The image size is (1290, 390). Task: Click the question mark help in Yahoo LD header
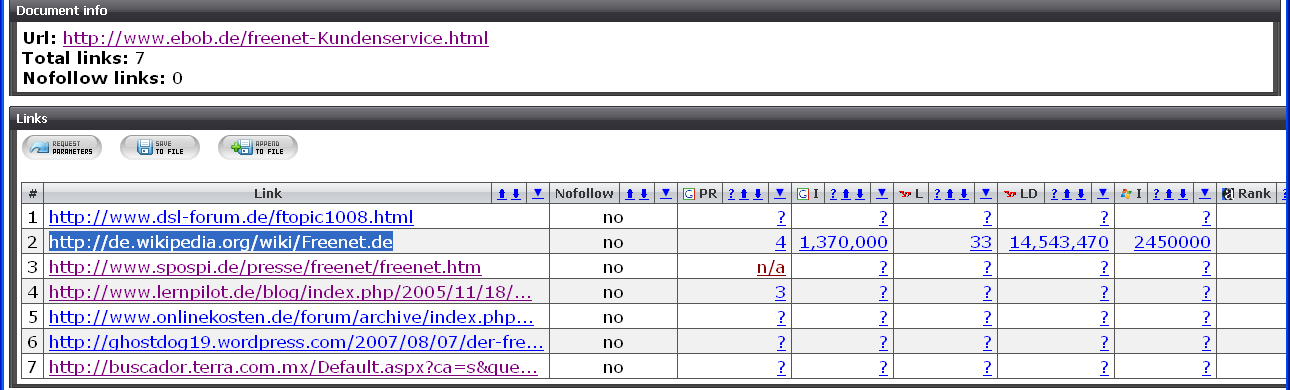coord(1054,193)
